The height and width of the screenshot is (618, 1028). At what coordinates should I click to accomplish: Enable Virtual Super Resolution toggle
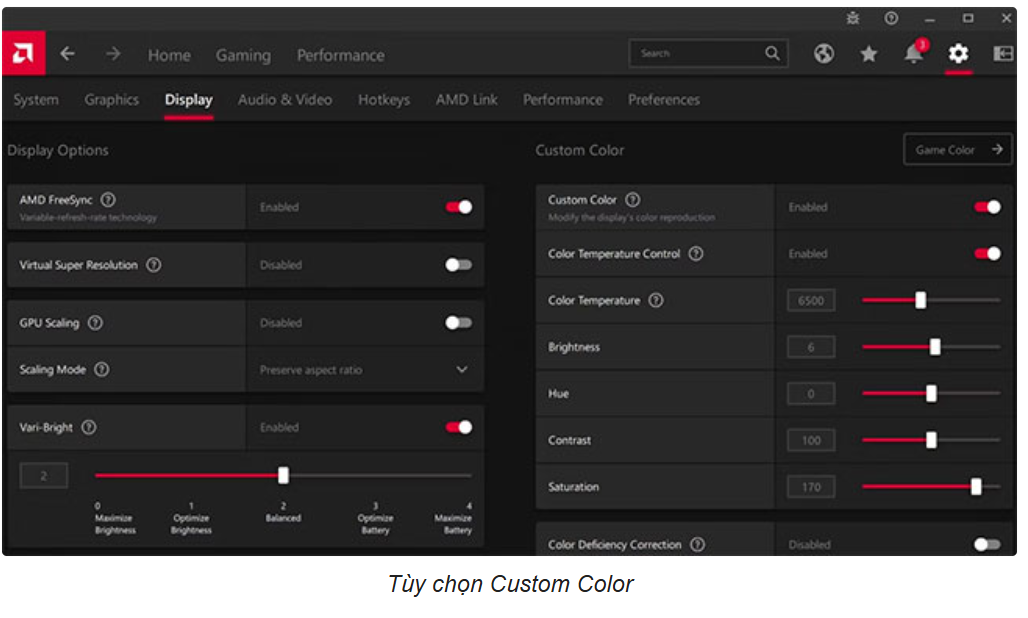click(458, 265)
